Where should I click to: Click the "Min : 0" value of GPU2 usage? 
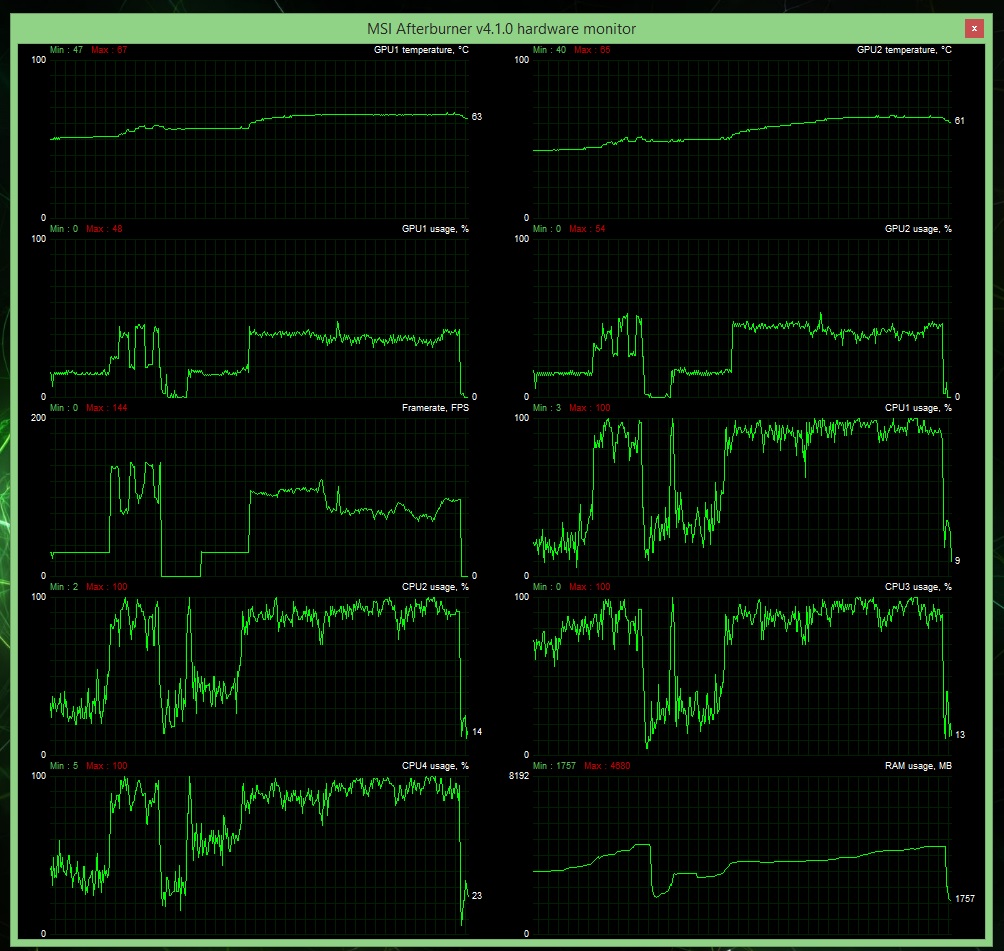coord(547,229)
